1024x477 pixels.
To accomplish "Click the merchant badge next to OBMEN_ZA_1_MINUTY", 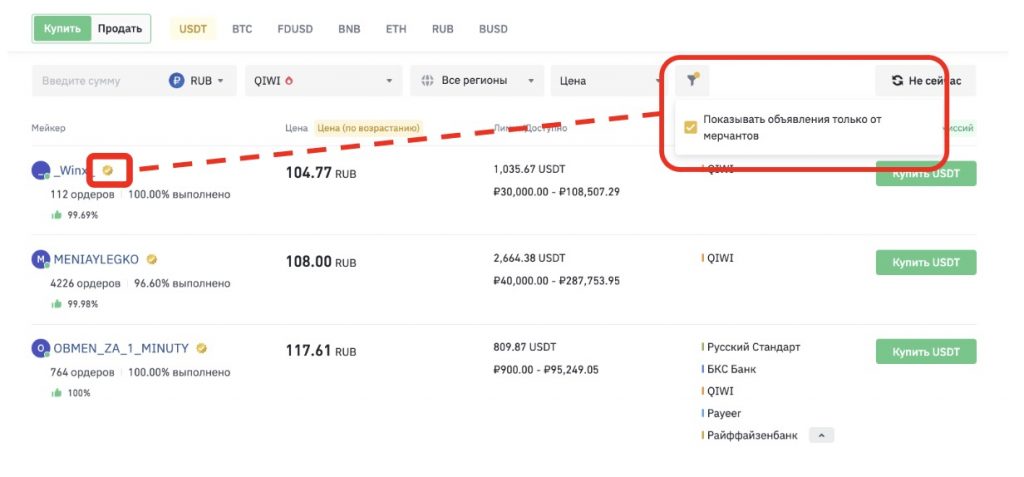I will click(202, 348).
